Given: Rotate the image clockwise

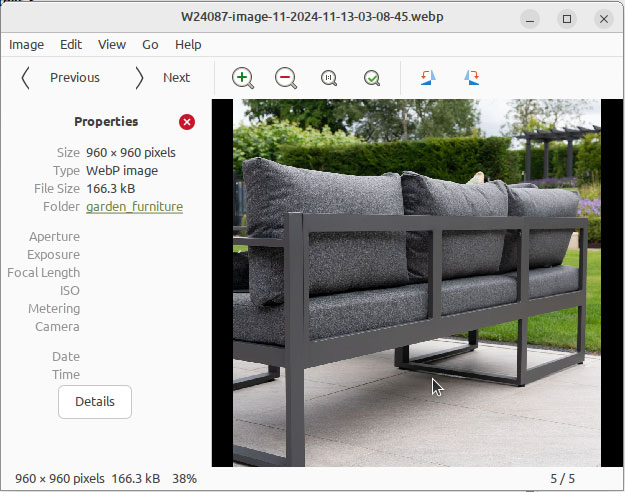Looking at the screenshot, I should tap(471, 78).
